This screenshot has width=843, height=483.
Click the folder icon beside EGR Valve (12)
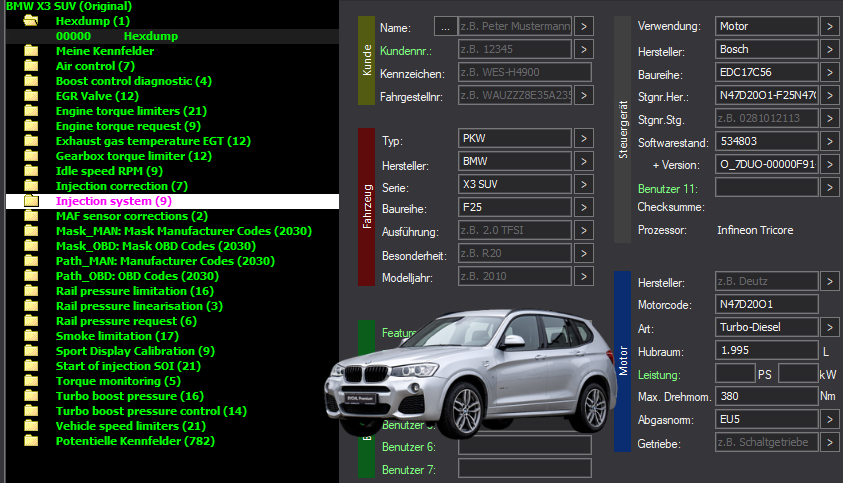[x=31, y=96]
